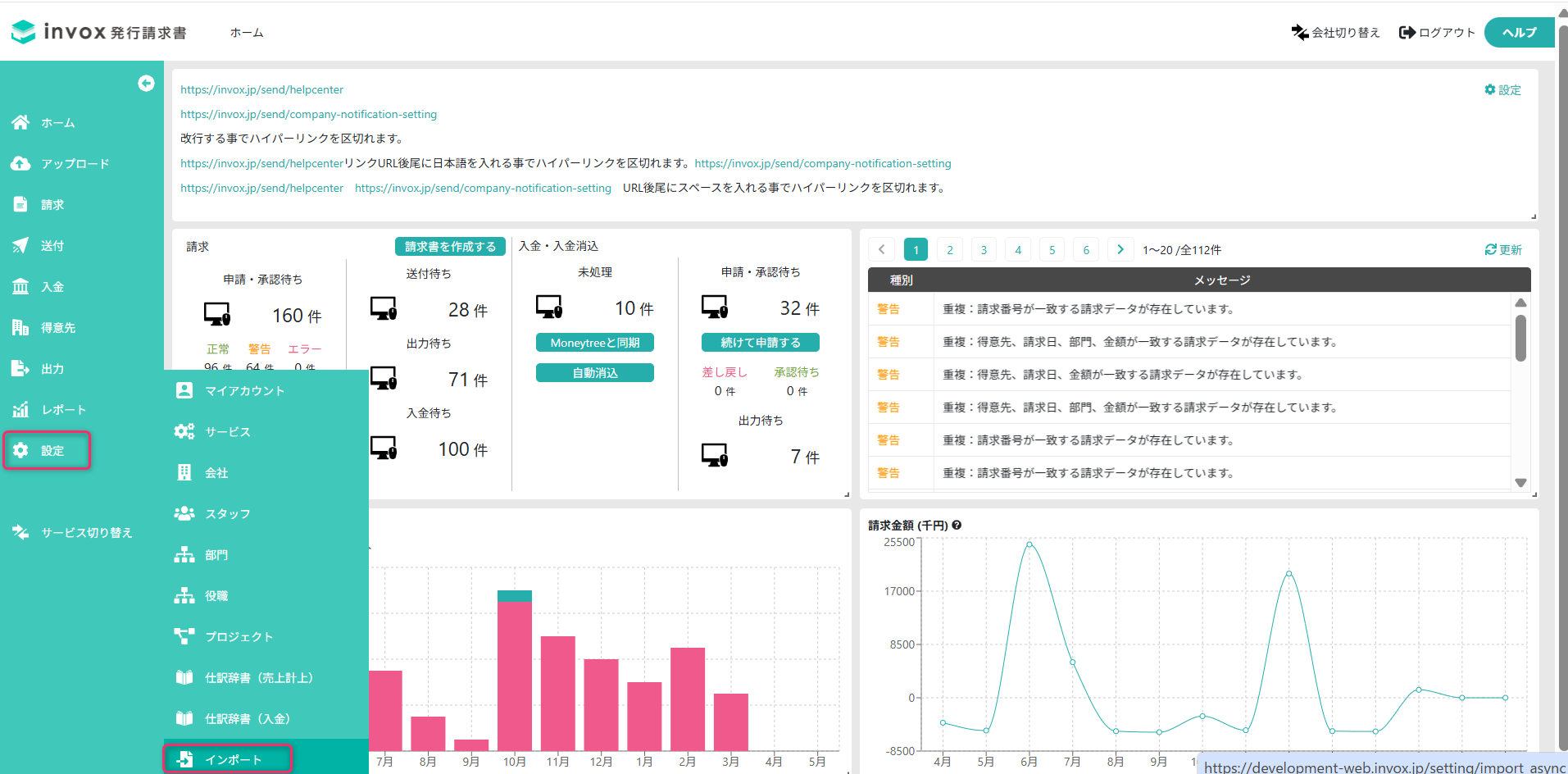Click the 請求書を作成する button

[450, 247]
